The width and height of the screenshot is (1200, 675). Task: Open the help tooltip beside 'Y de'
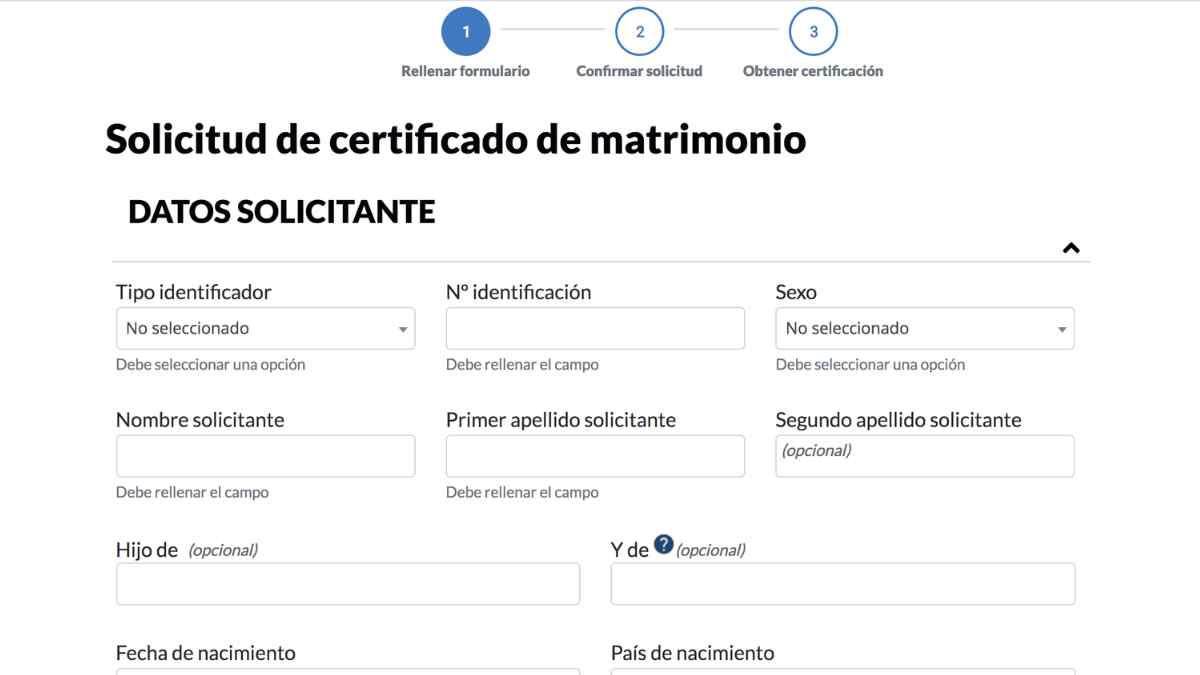(664, 544)
